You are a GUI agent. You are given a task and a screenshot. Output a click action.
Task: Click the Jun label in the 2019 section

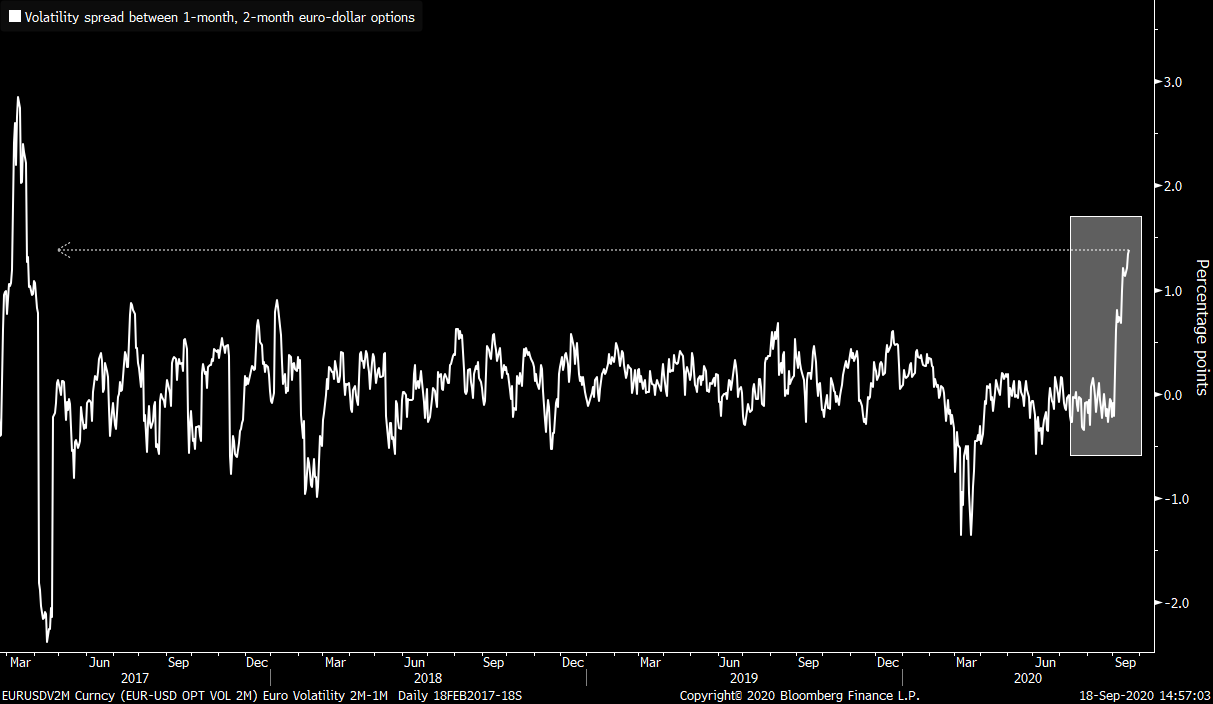tap(729, 662)
